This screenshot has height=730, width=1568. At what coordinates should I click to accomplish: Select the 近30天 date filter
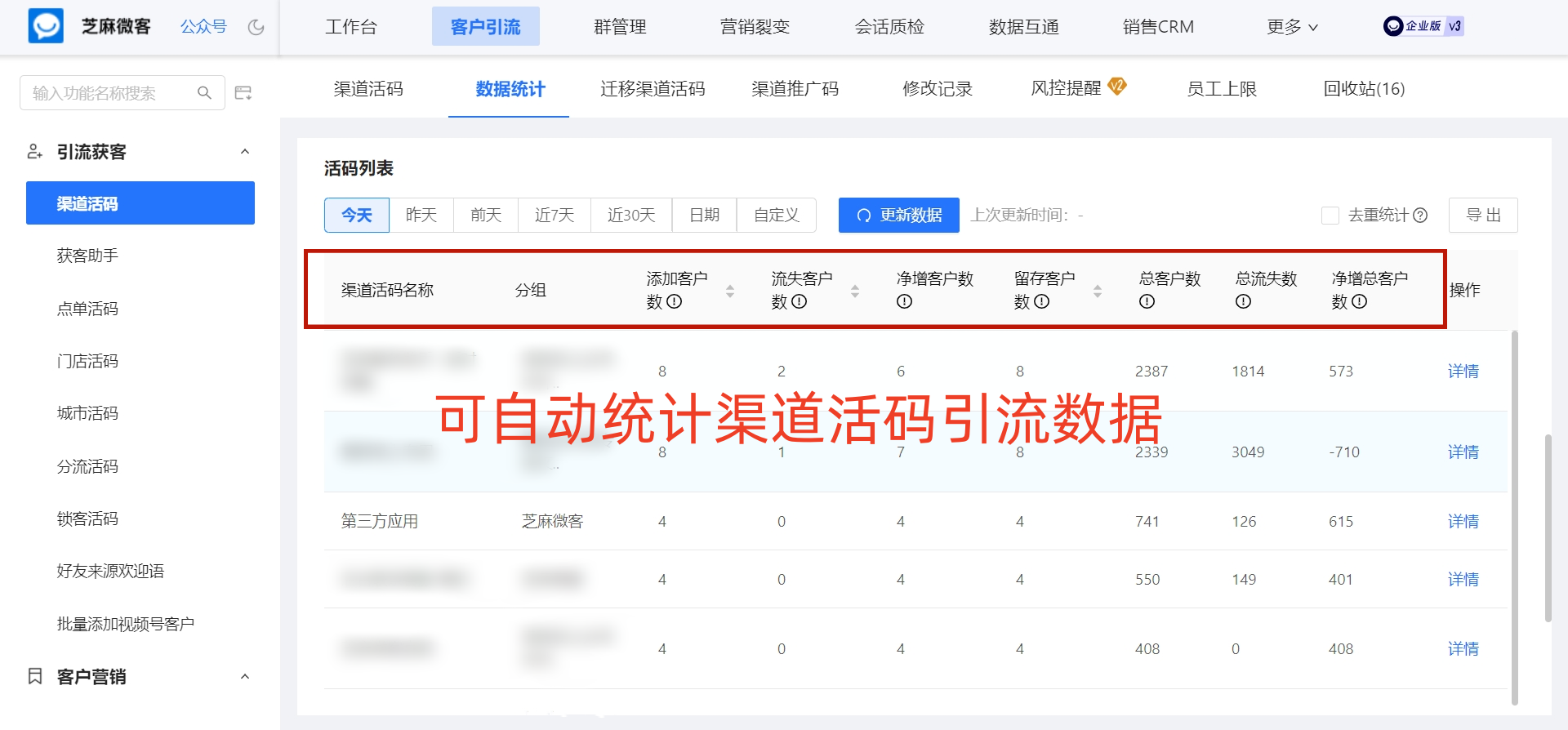point(631,215)
